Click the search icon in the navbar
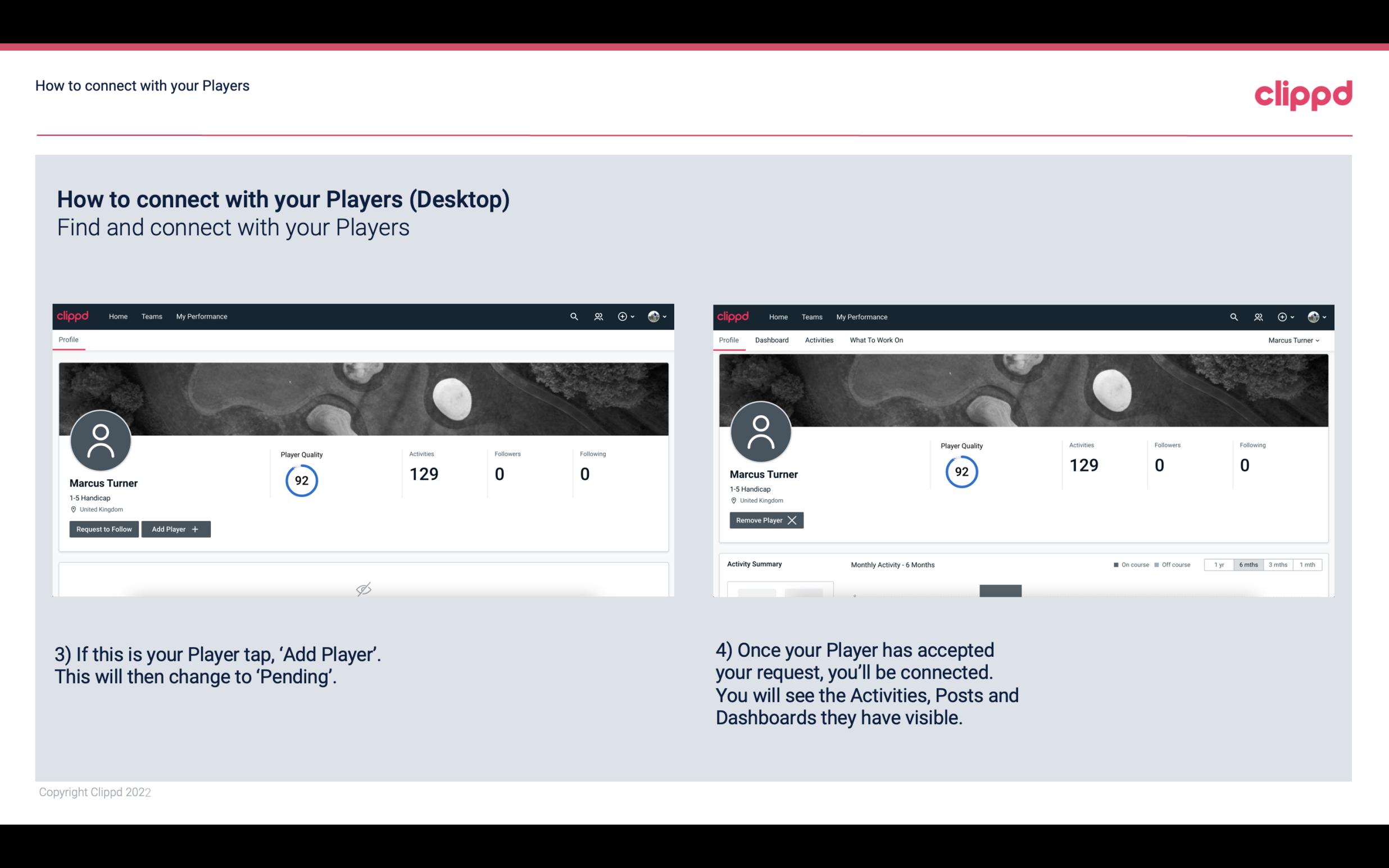This screenshot has width=1389, height=868. (x=573, y=316)
